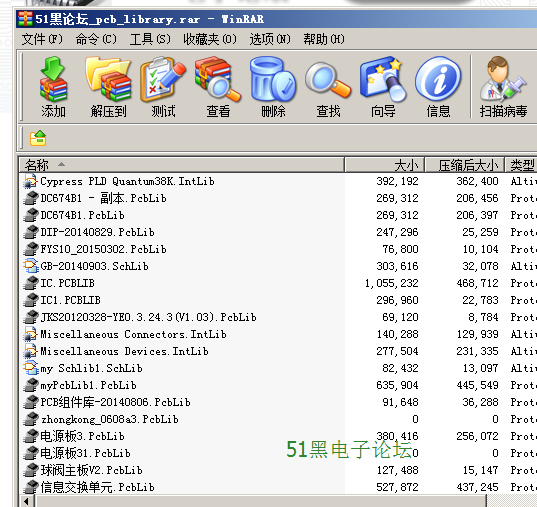The image size is (537, 507).
Task: Click icon of Miscellaneous Connectors.IntLib
Action: tap(30, 334)
